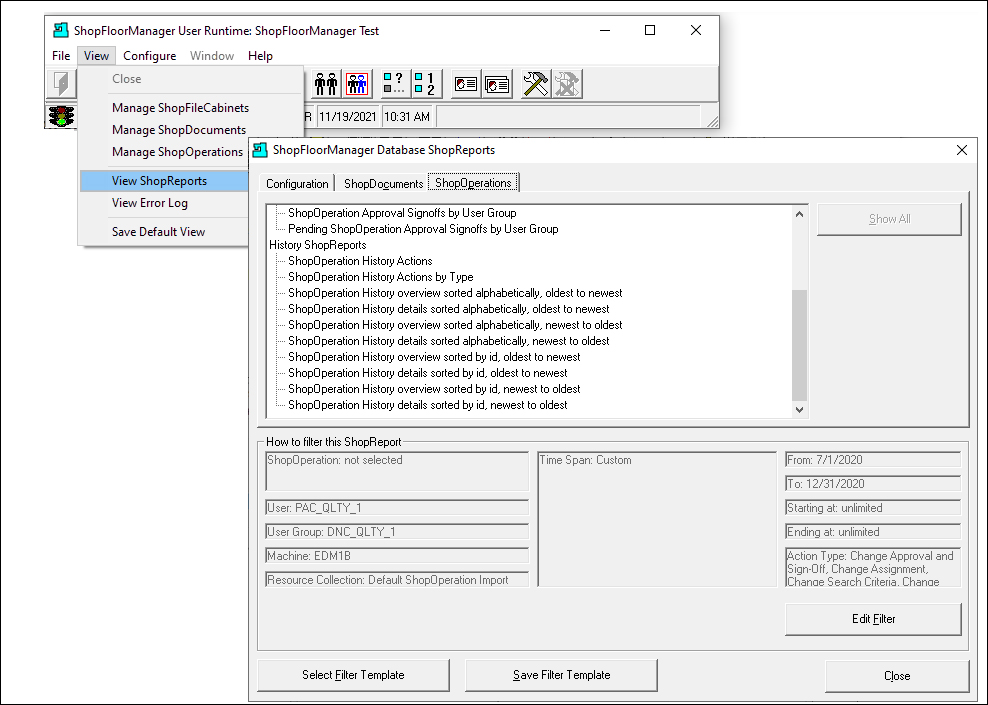Screen dimensions: 988x705
Task: Open the View menu
Action: click(96, 56)
